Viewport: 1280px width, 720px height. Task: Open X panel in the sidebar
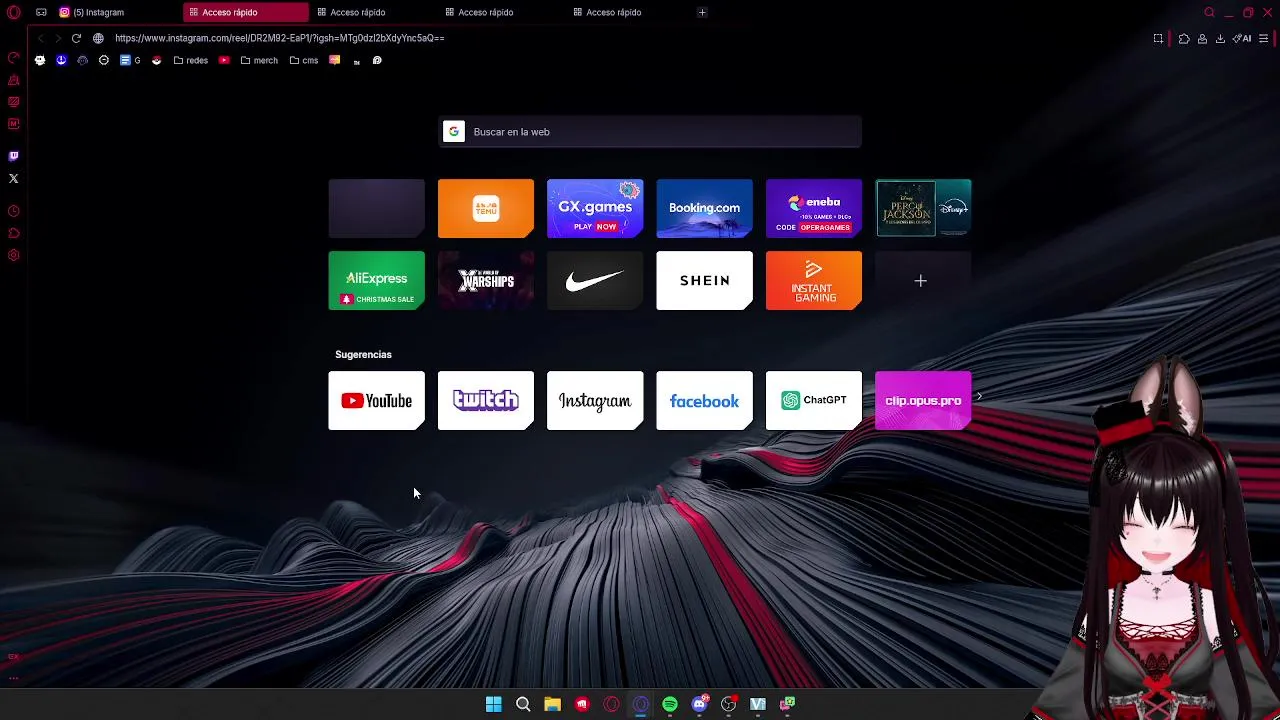(13, 179)
